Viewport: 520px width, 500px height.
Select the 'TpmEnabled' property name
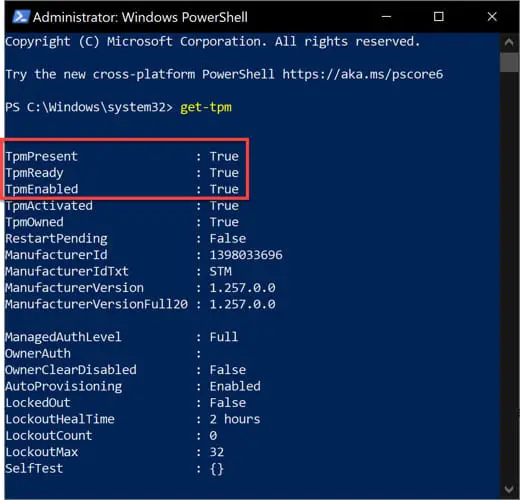(x=41, y=189)
